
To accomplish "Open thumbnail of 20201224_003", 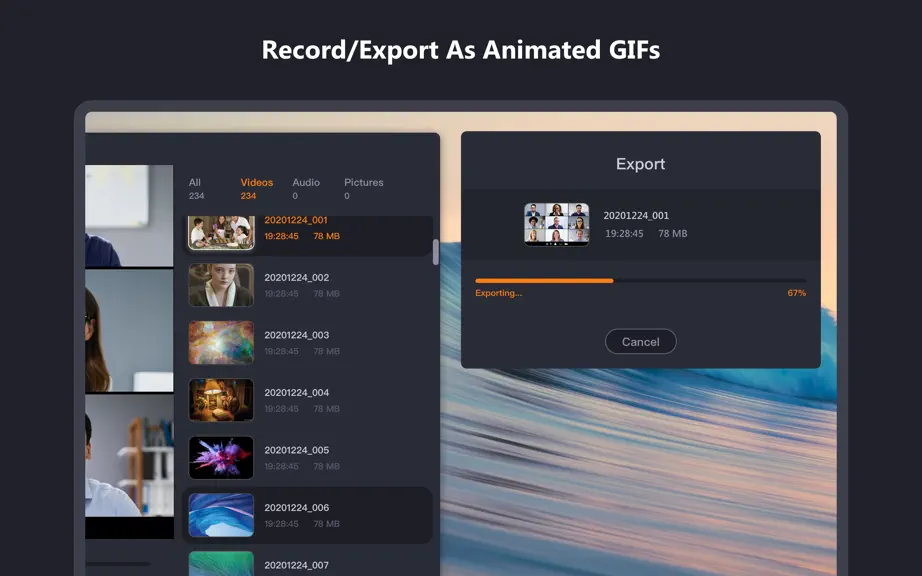I will click(x=221, y=343).
